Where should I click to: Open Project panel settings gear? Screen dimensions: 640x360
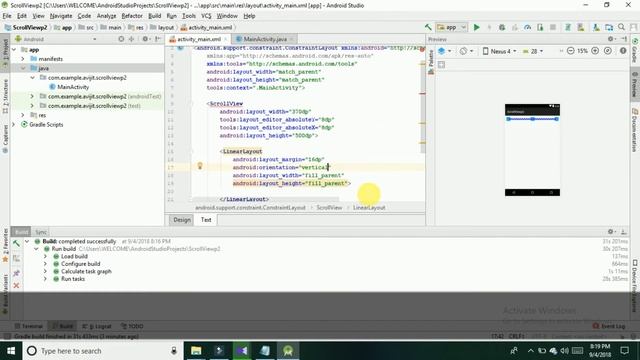(x=145, y=39)
